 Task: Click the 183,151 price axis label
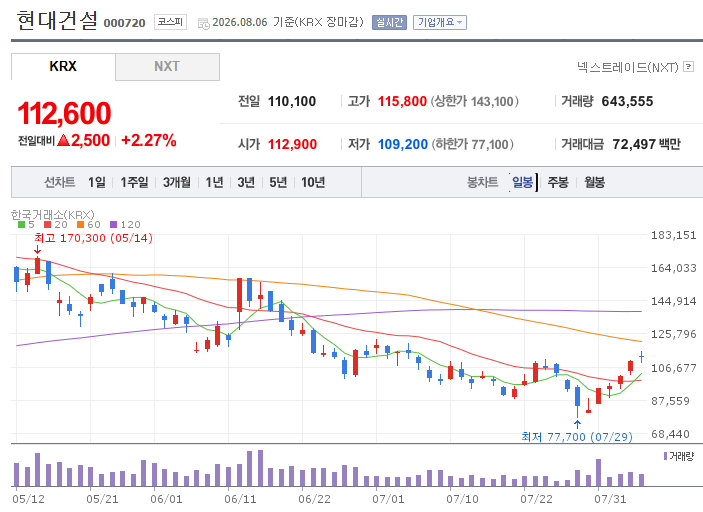click(673, 235)
